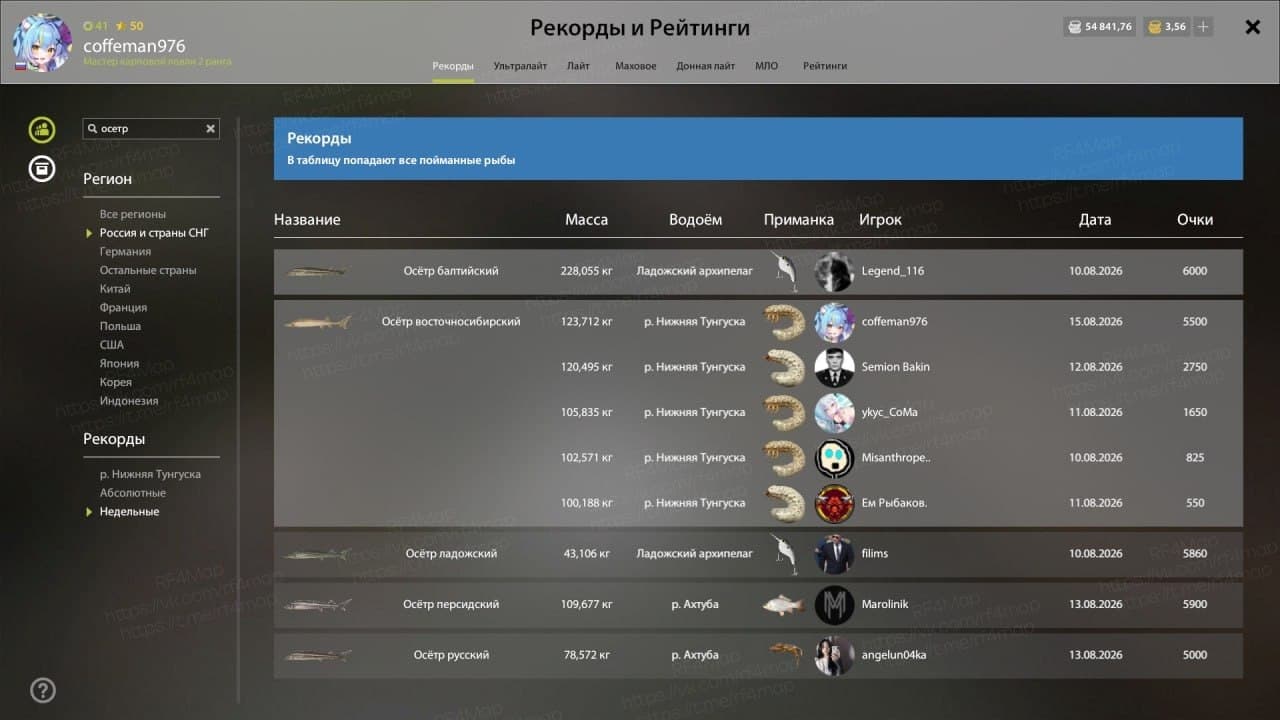The image size is (1280, 720).
Task: Click filims player avatar
Action: (834, 554)
